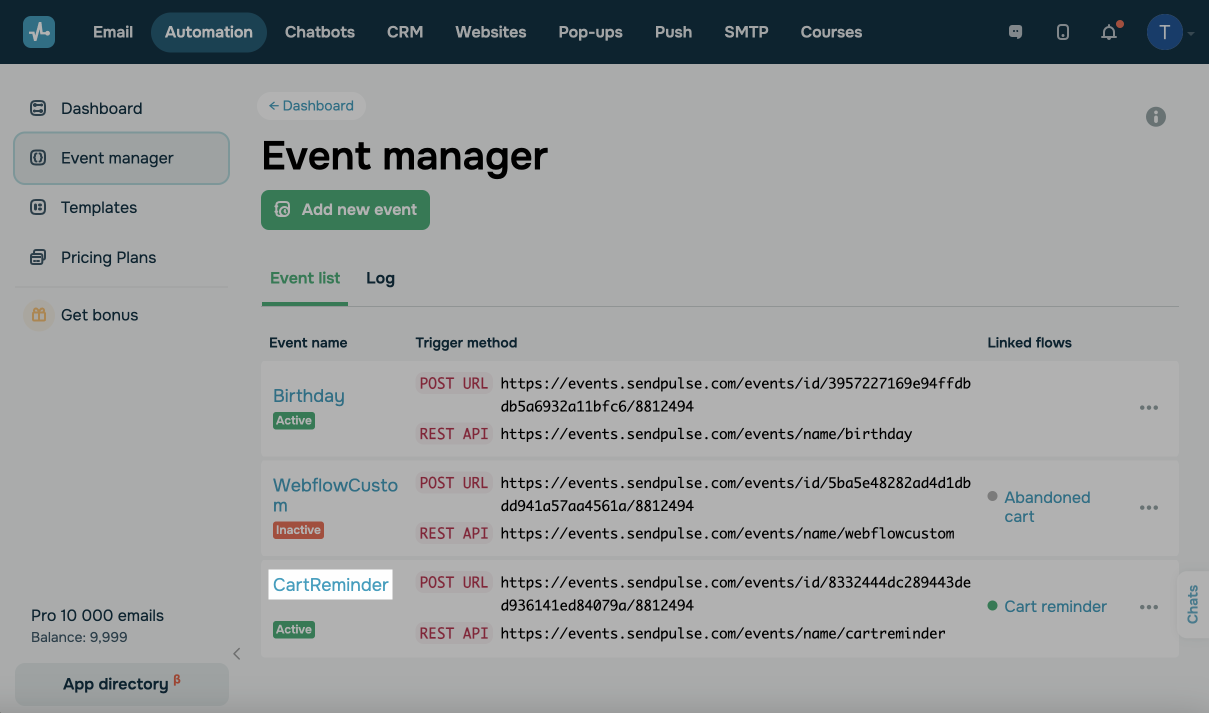Image resolution: width=1209 pixels, height=713 pixels.
Task: Open the WebflowCustom event options menu
Action: click(1149, 508)
